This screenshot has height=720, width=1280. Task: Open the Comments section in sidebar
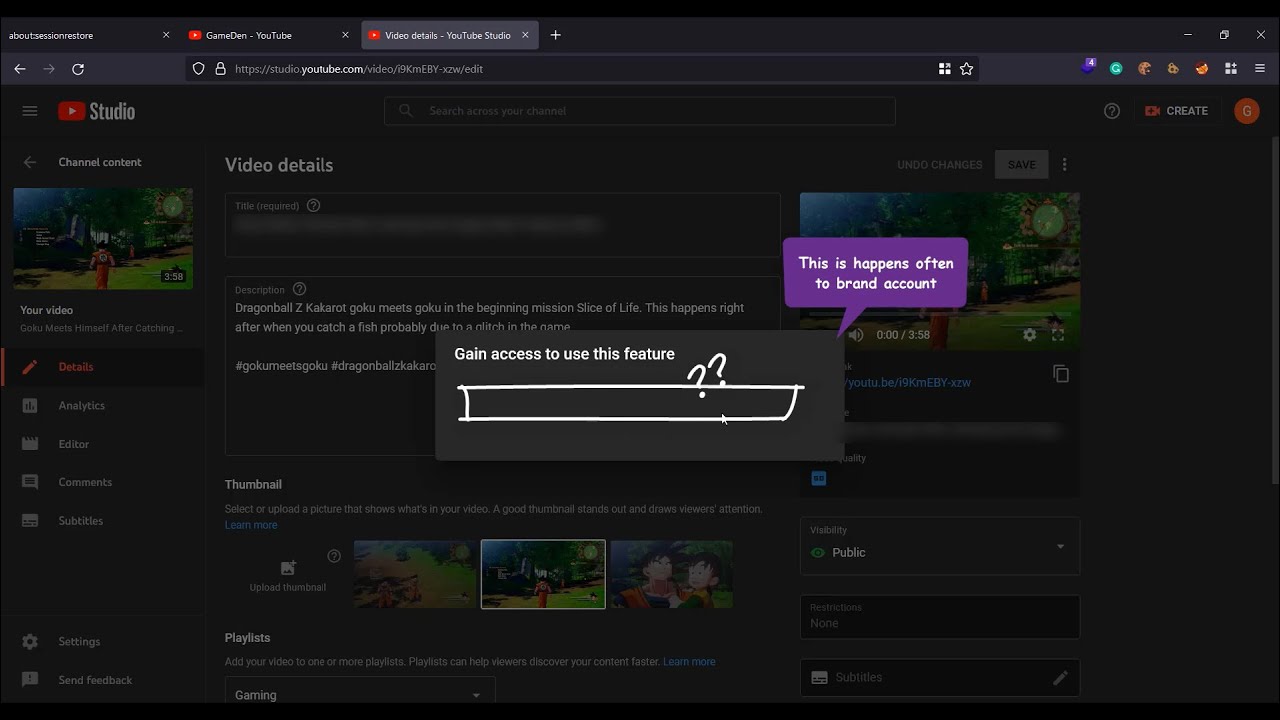[x=102, y=482]
